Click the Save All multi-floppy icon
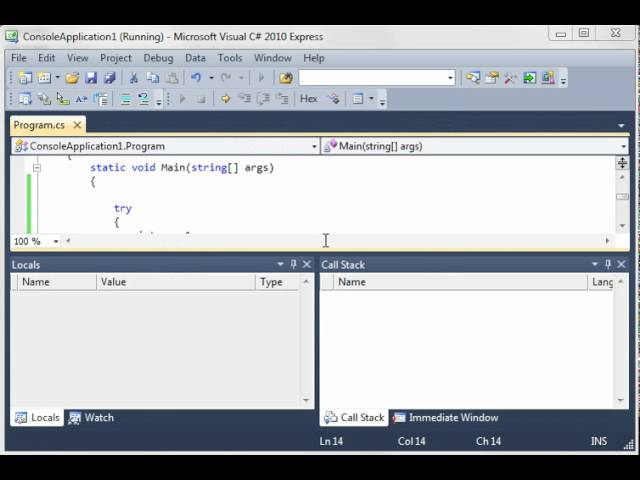The image size is (640, 480). pyautogui.click(x=110, y=78)
